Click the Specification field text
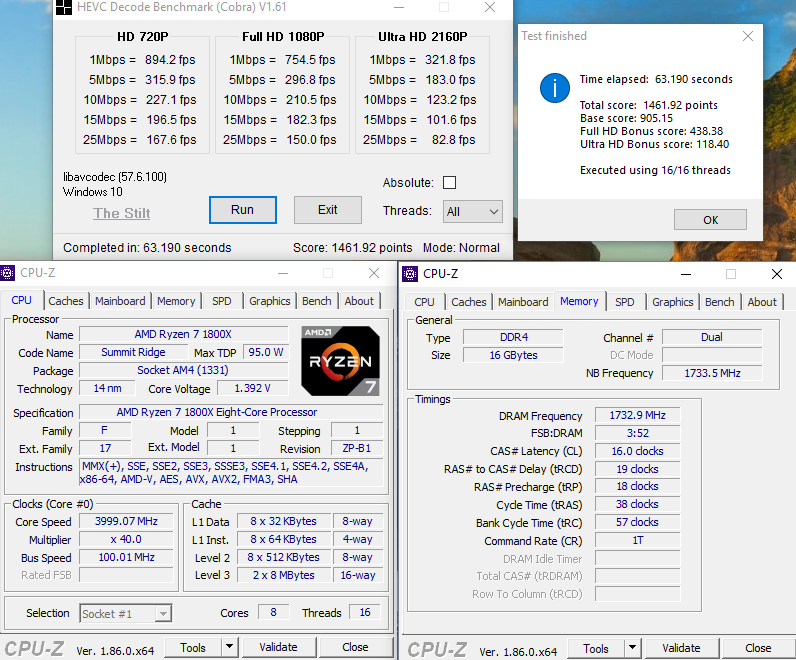 231,412
